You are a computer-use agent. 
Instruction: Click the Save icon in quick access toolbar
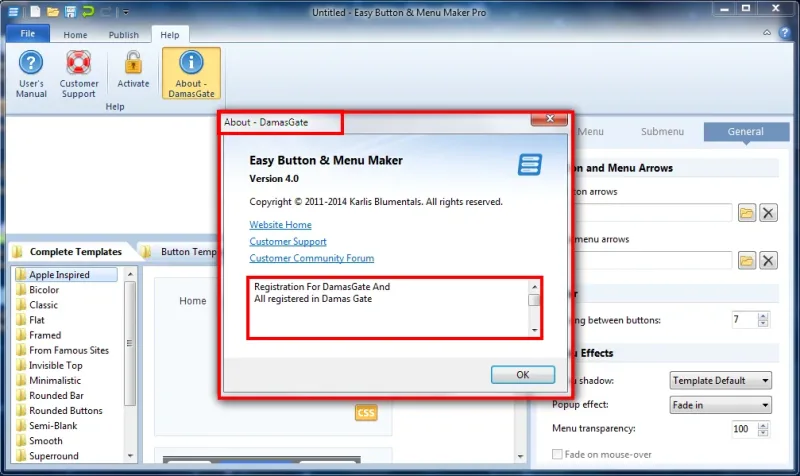[70, 11]
